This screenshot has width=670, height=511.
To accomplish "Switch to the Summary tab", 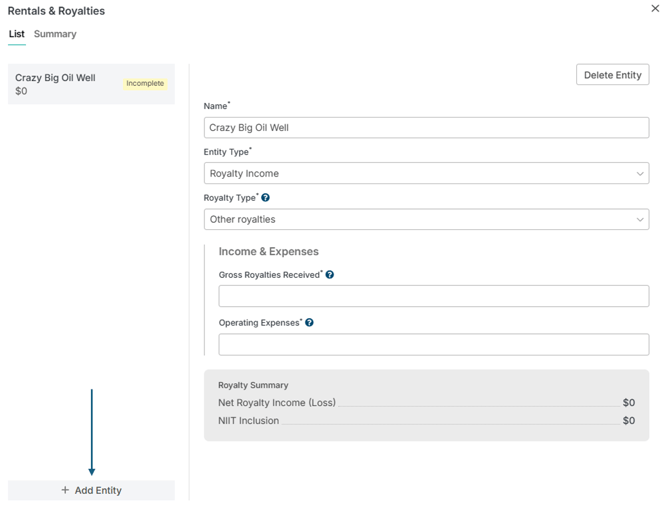I will 55,34.
